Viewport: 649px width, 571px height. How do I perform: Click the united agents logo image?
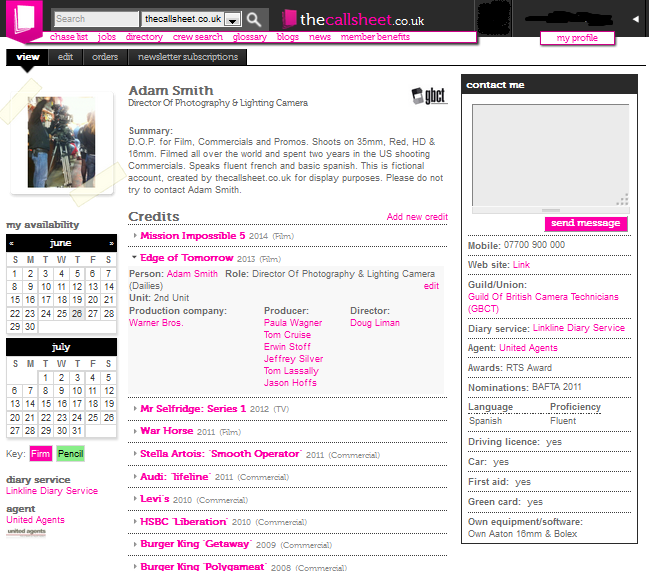[x=26, y=533]
